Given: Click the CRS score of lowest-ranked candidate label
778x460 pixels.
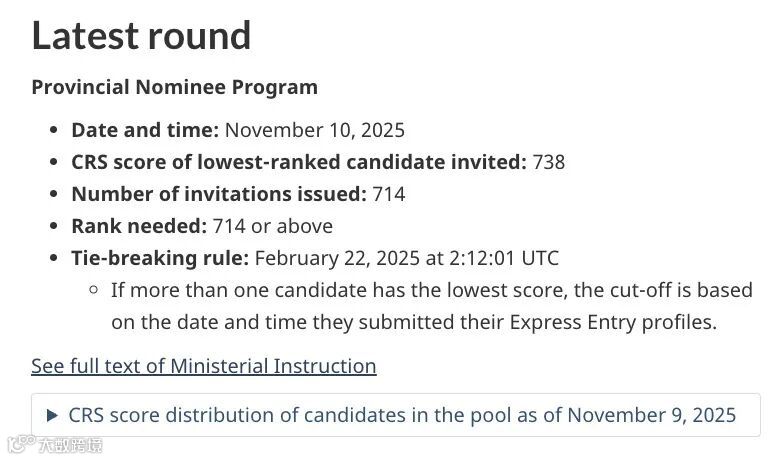Looking at the screenshot, I should [x=299, y=162].
